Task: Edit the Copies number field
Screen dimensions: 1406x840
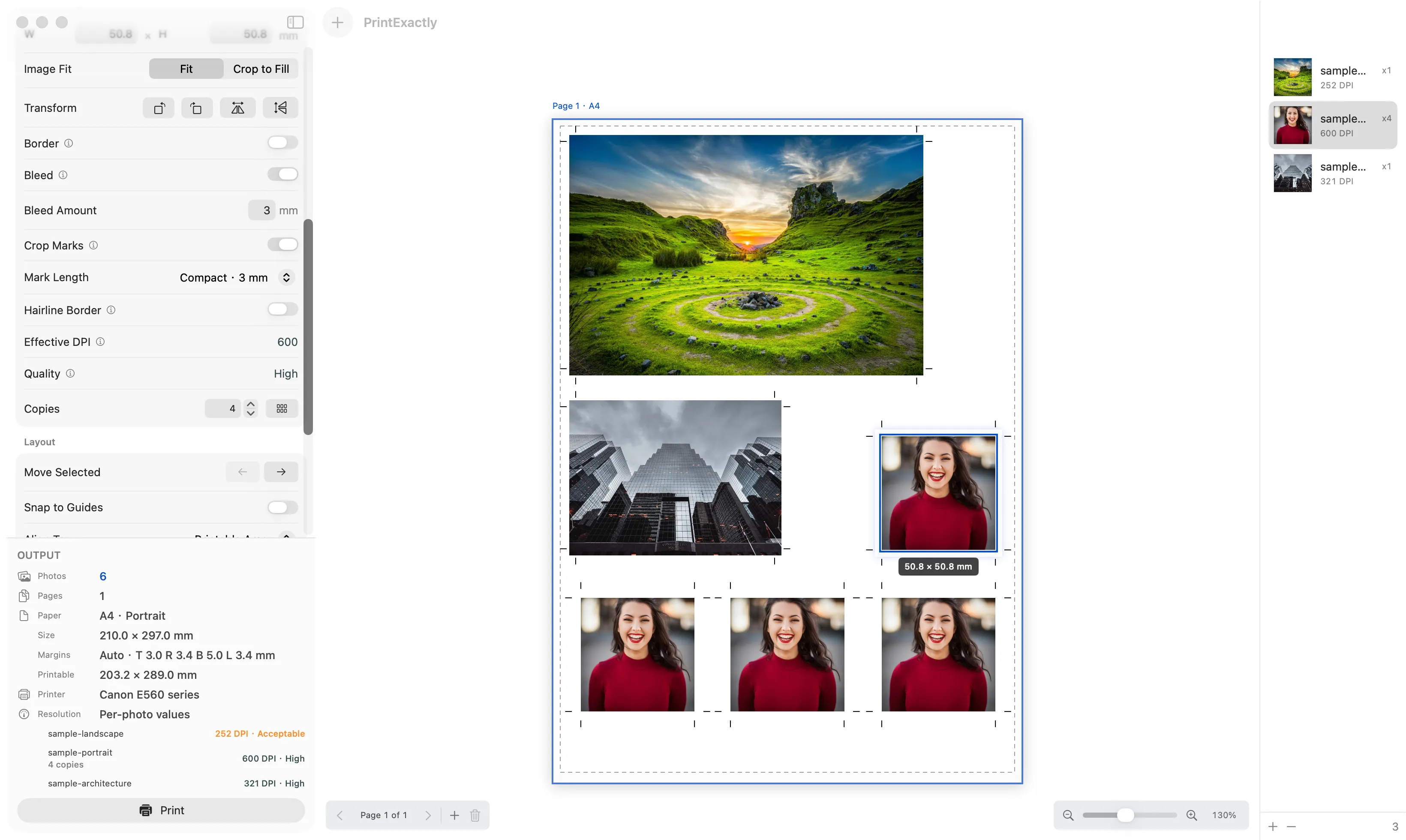Action: click(x=223, y=408)
